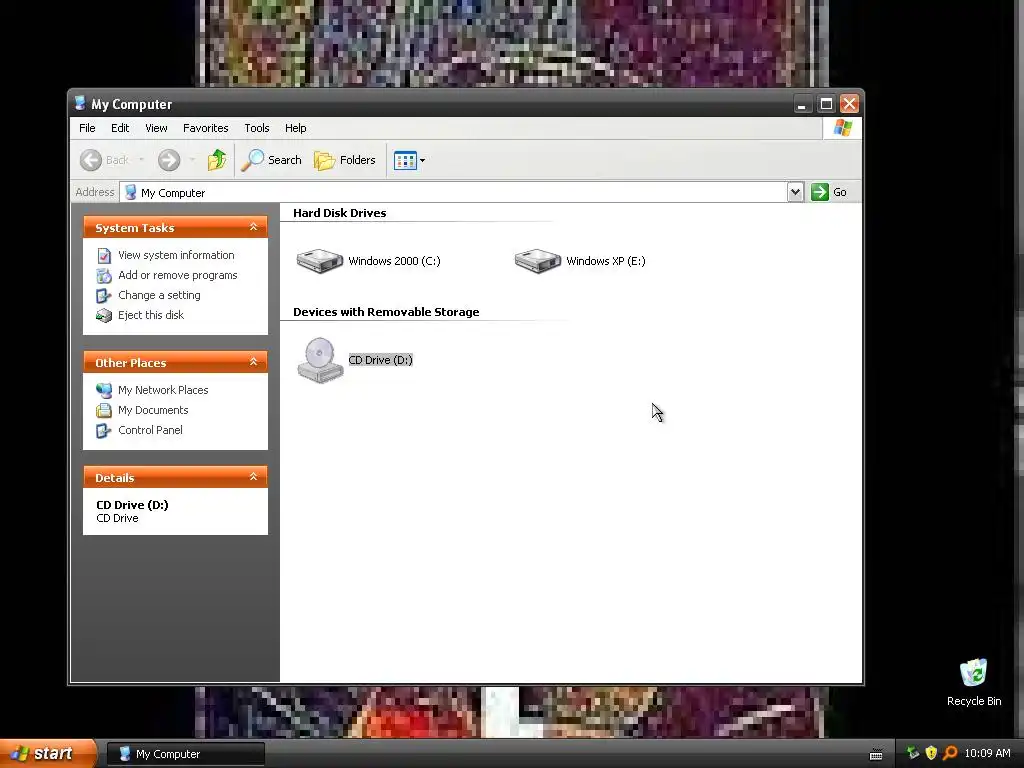
Task: Click the magnifier tray icon
Action: tap(950, 754)
